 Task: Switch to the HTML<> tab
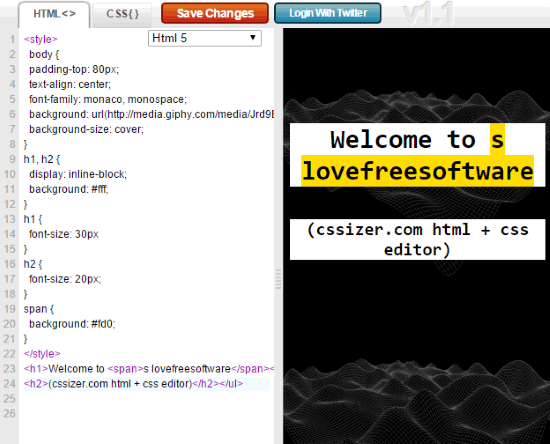coord(54,14)
